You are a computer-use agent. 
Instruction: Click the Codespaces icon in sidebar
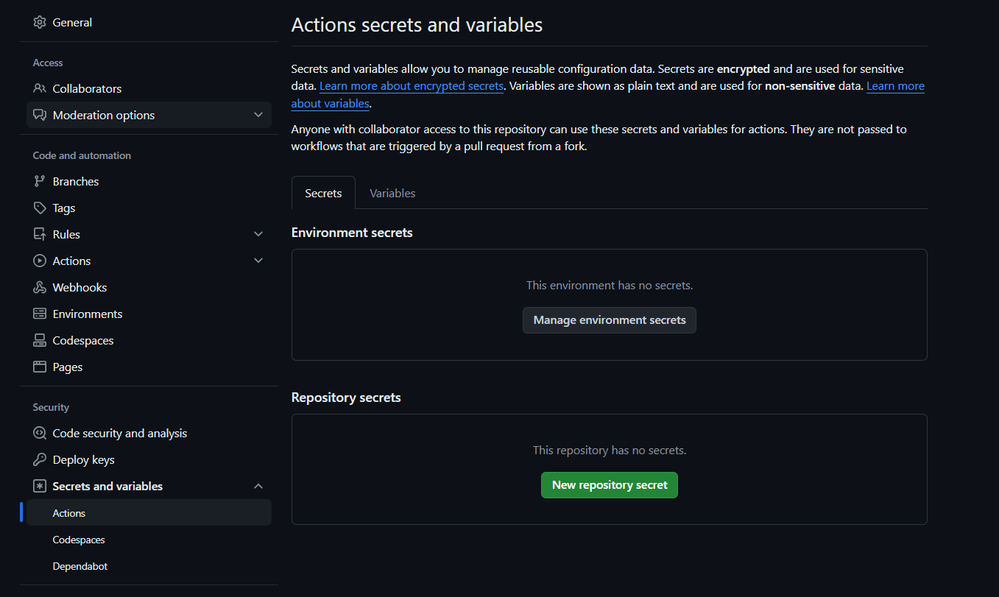[x=40, y=341]
